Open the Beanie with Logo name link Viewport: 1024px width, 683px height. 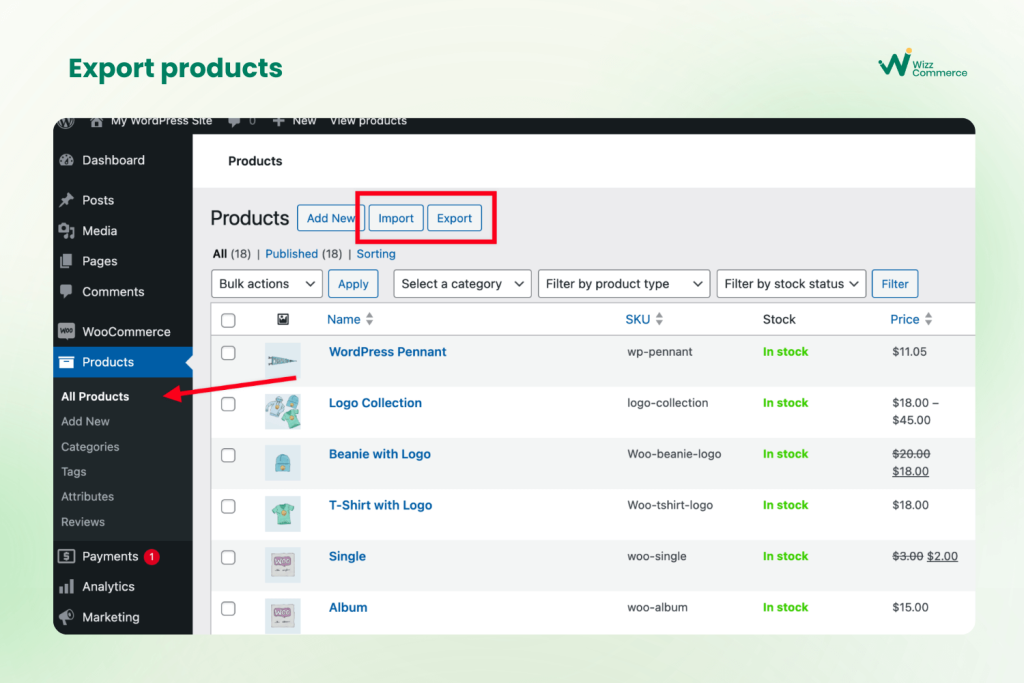click(x=379, y=454)
